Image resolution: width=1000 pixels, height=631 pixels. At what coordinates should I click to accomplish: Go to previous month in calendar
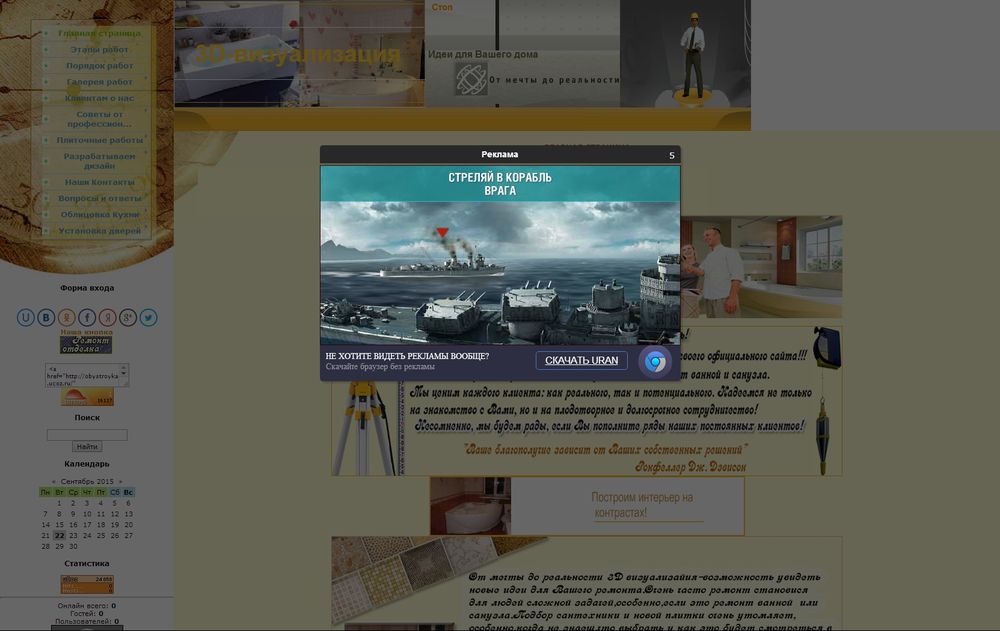point(54,482)
